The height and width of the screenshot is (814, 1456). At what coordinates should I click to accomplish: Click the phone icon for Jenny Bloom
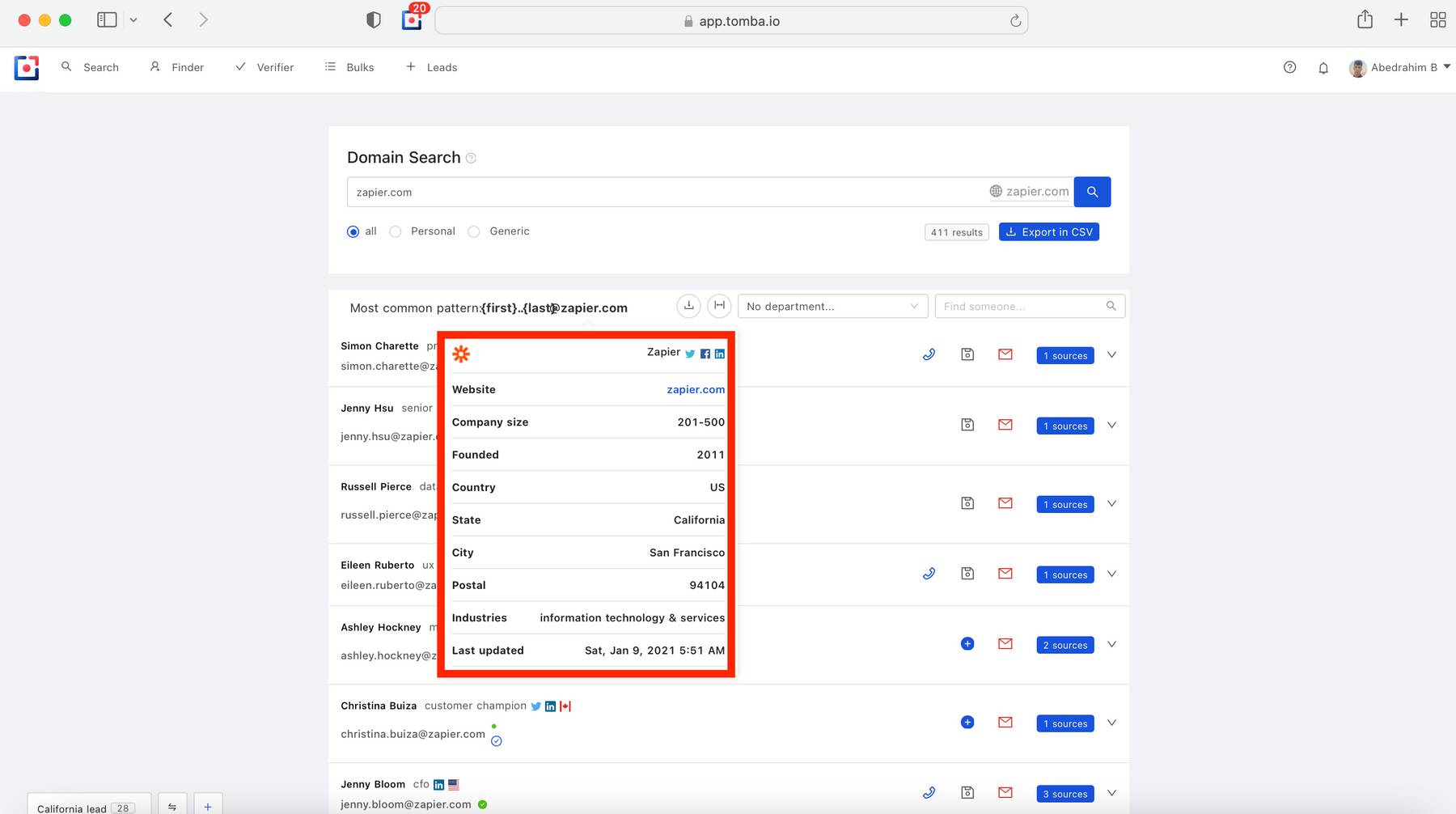[929, 793]
